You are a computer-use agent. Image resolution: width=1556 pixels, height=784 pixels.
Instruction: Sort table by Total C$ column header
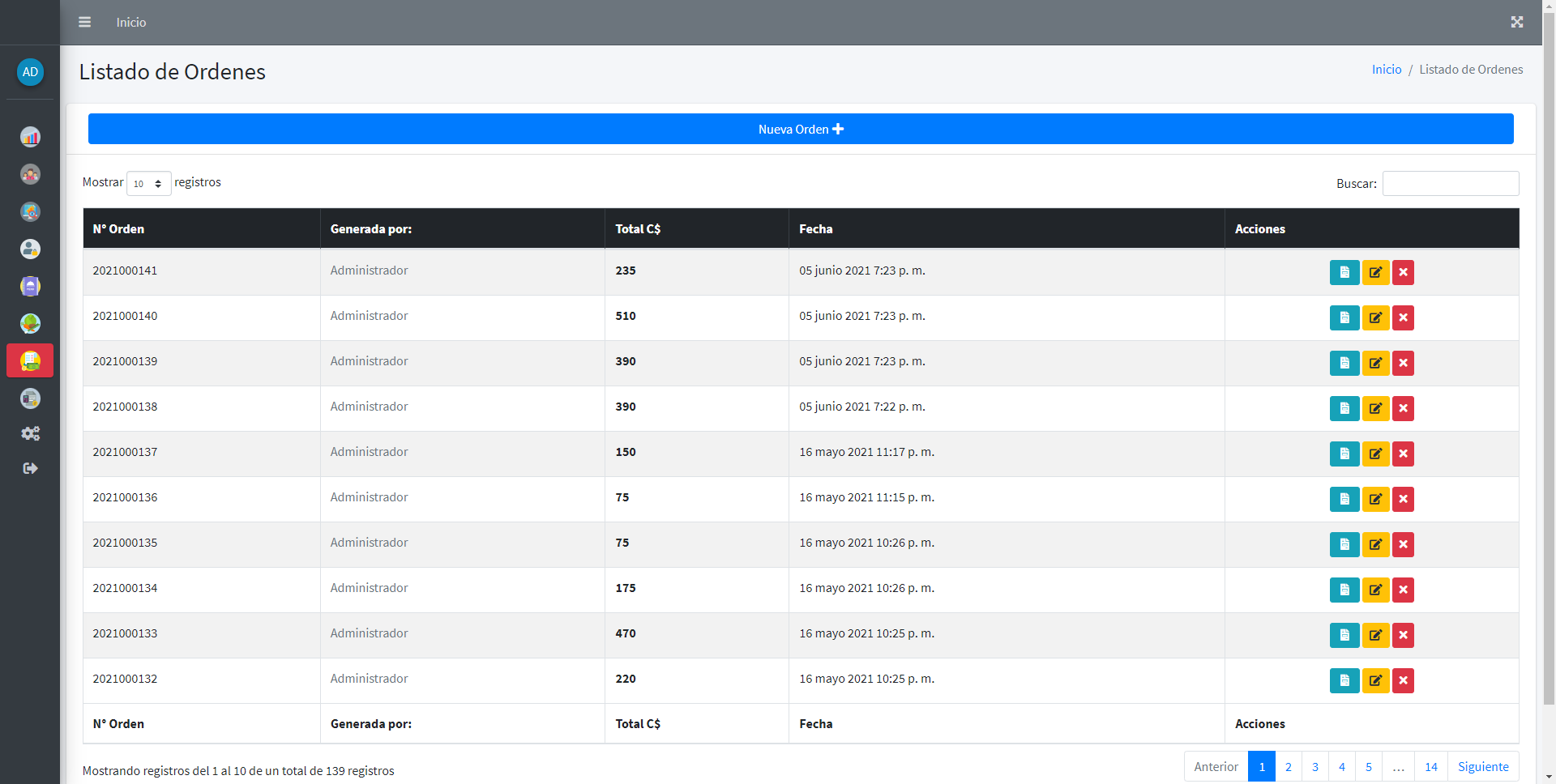638,229
